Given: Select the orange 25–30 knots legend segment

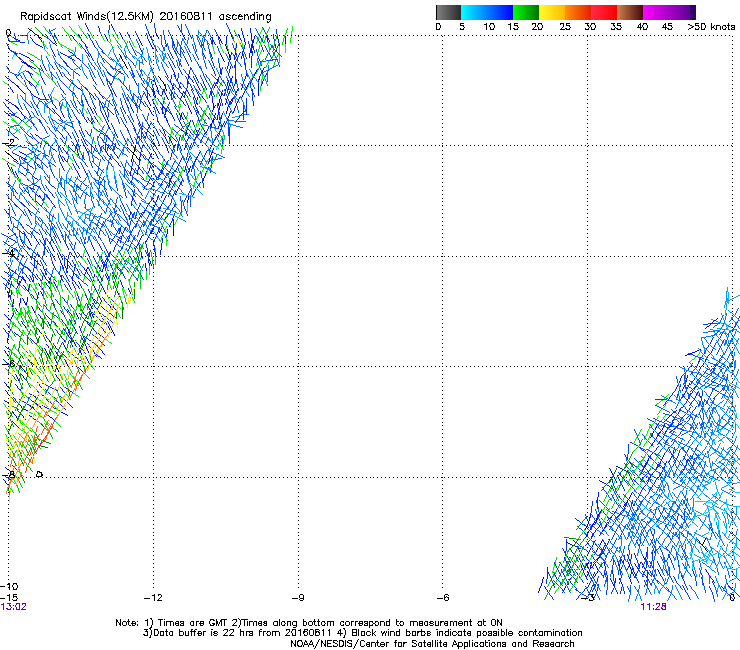Looking at the screenshot, I should 578,12.
